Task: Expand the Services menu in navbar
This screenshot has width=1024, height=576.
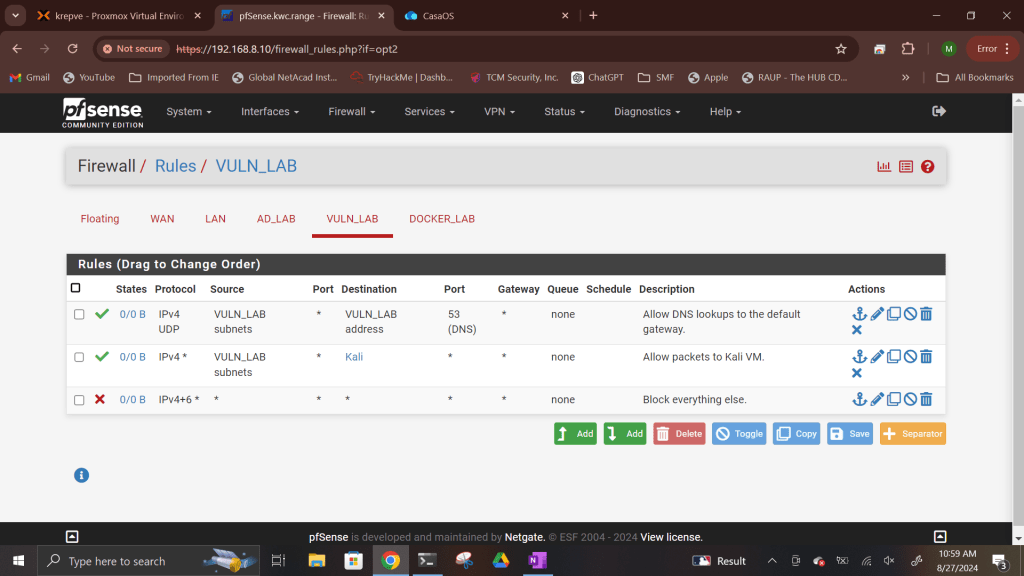Action: tap(429, 112)
